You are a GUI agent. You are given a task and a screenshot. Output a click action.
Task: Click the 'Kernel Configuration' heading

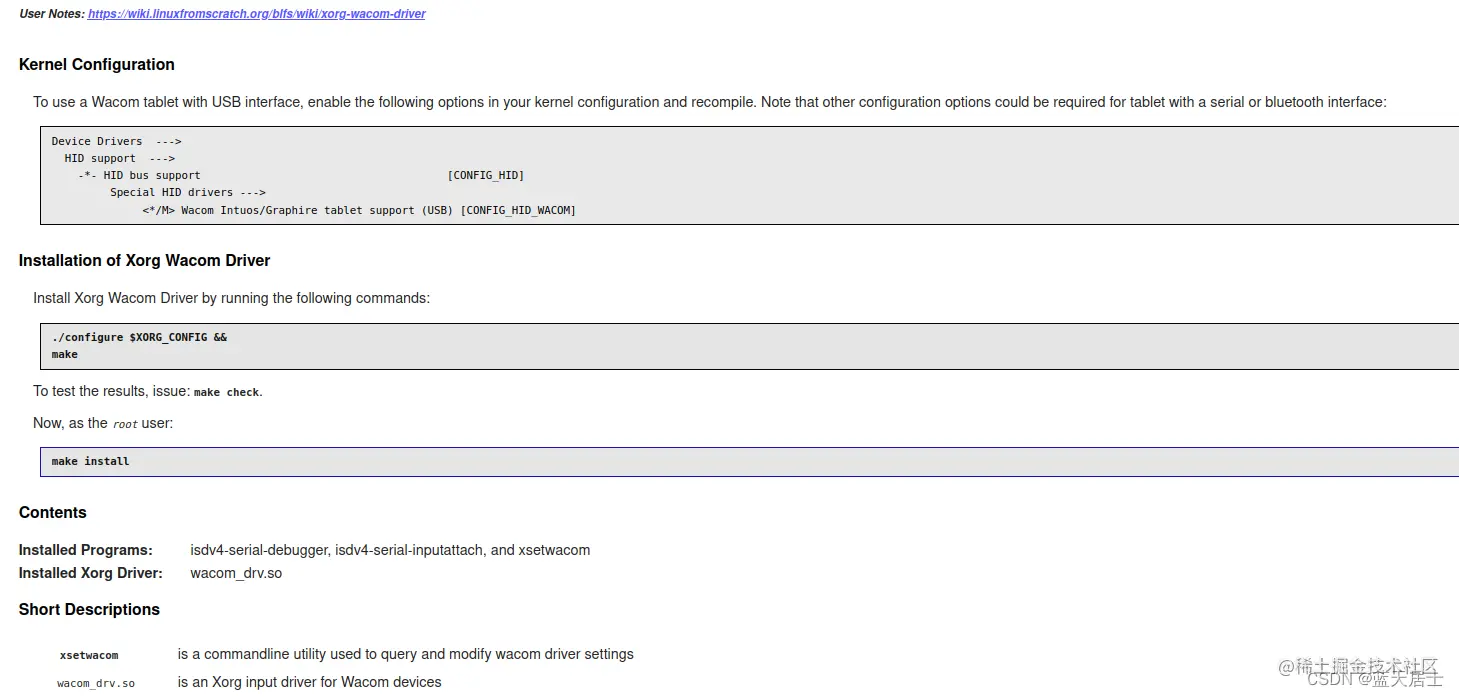click(97, 64)
